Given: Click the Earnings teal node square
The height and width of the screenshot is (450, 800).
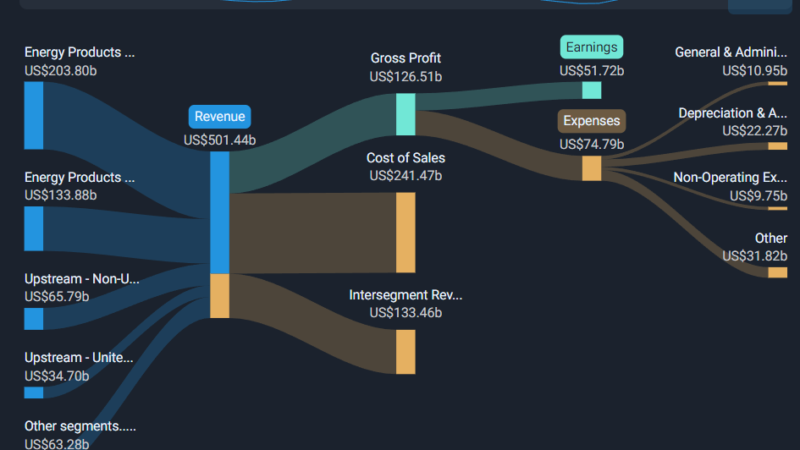Looking at the screenshot, I should tap(591, 90).
